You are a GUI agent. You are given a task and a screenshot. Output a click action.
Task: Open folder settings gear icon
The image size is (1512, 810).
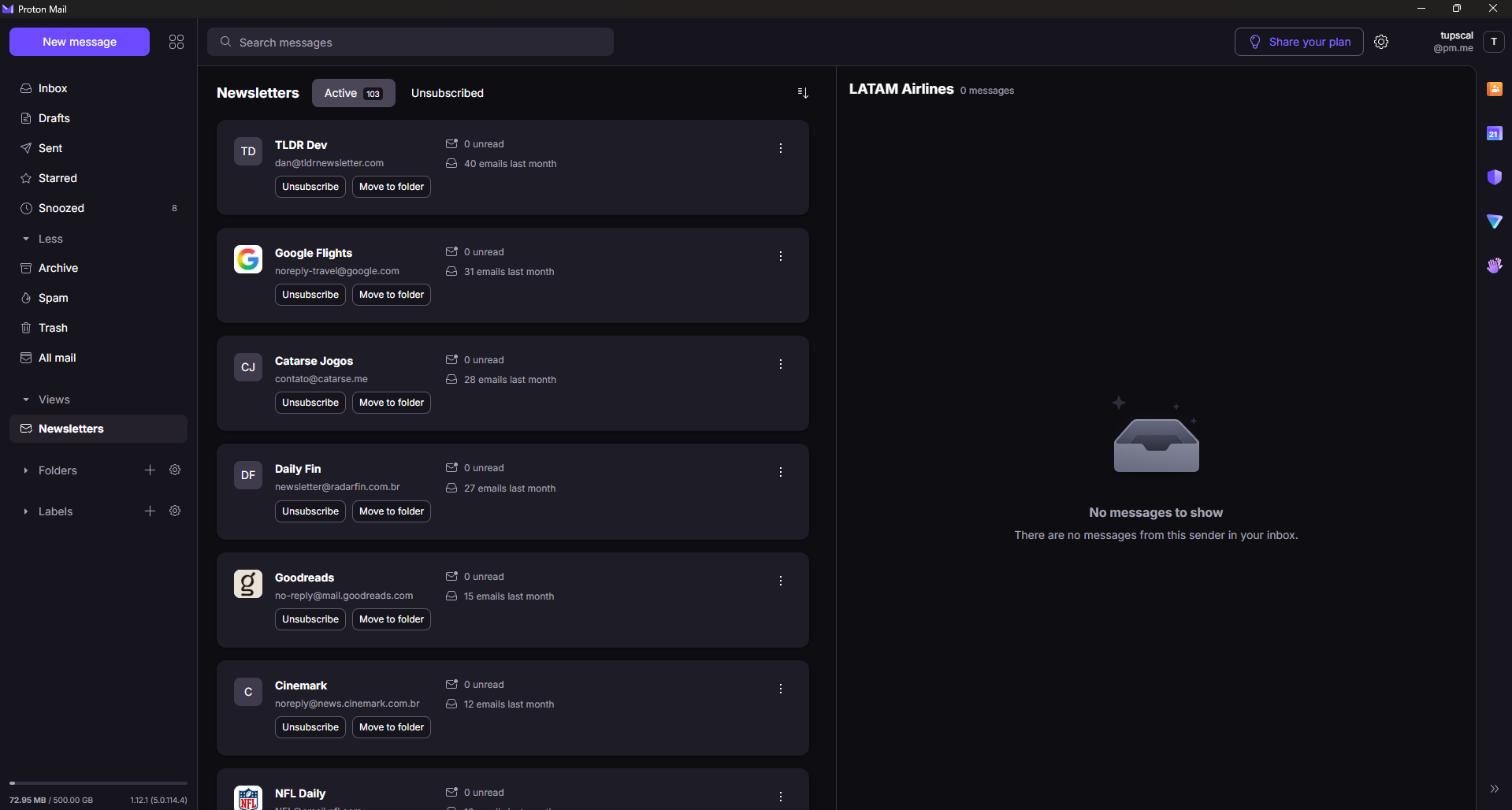pos(175,470)
